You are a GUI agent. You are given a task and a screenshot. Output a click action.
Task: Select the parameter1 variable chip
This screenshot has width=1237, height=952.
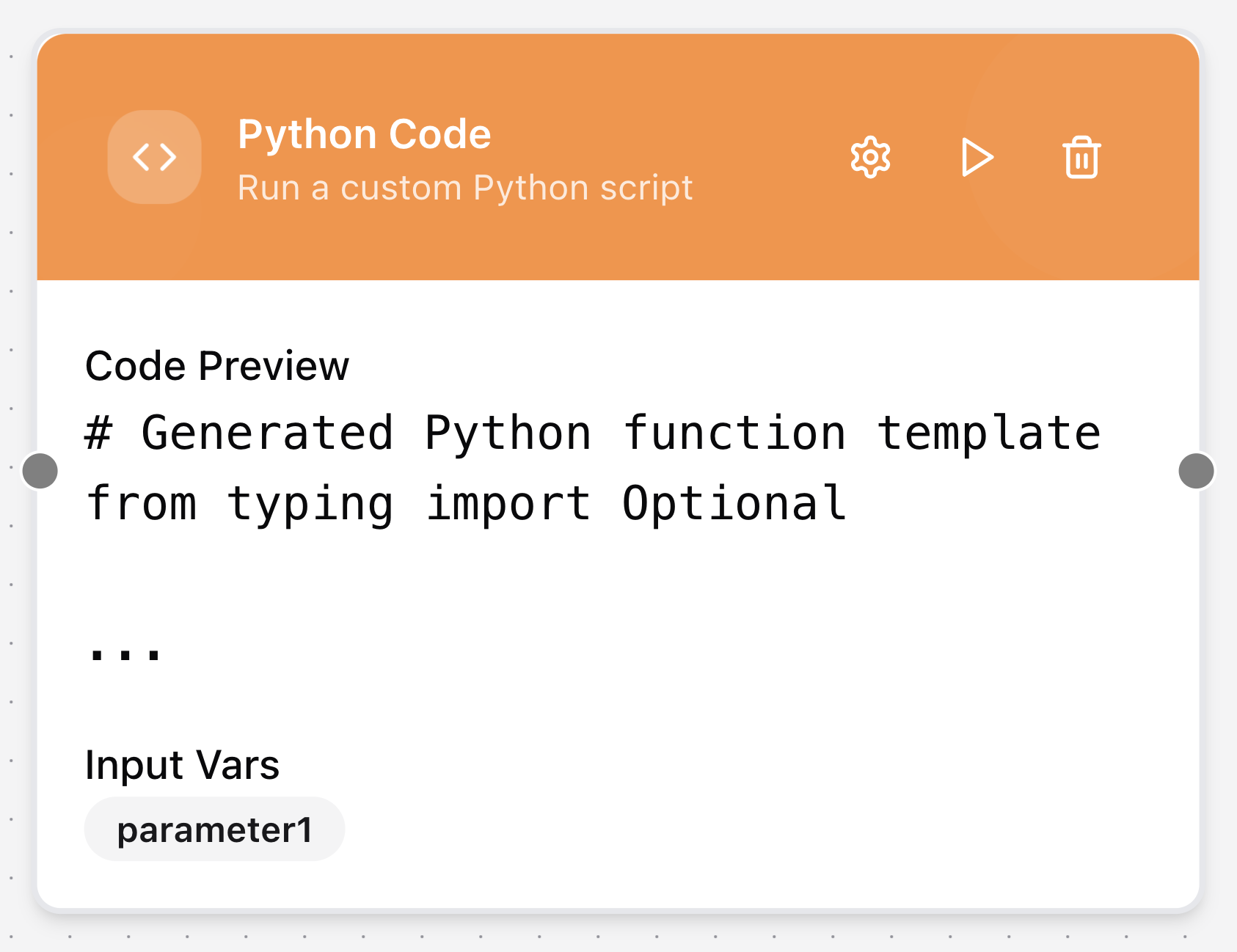214,830
